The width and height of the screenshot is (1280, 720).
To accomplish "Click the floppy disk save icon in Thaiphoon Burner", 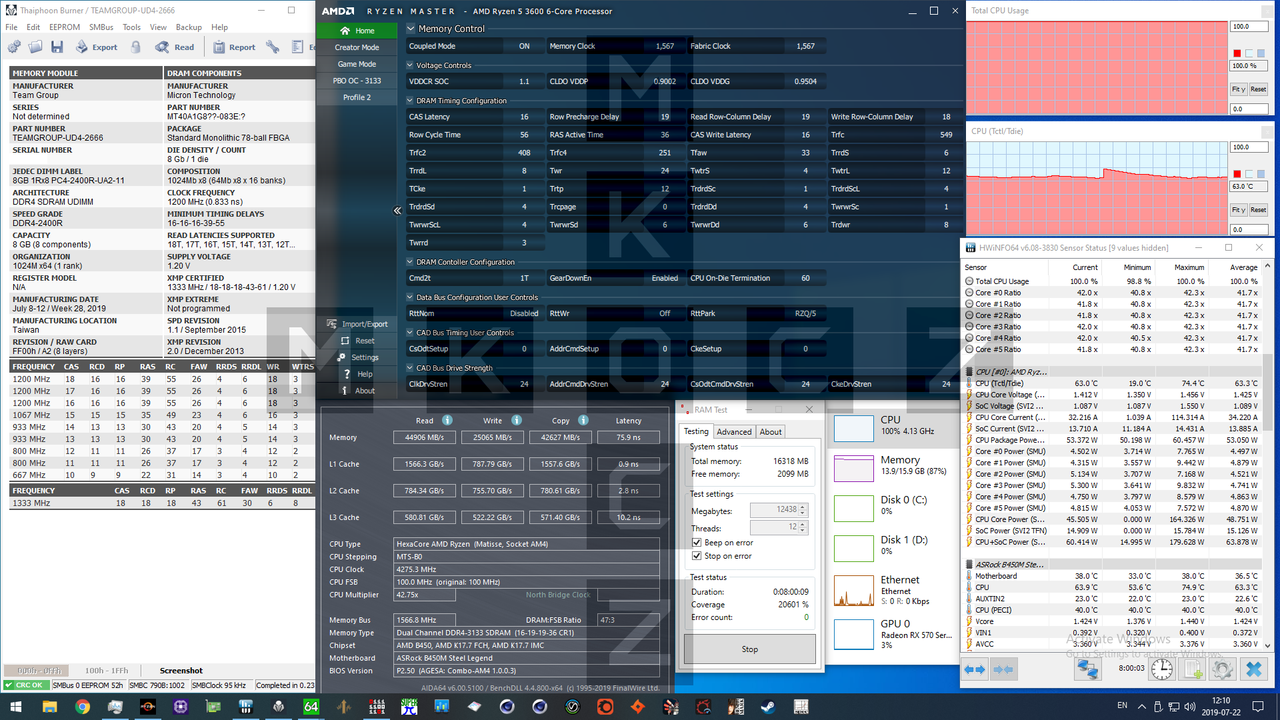I will (57, 47).
